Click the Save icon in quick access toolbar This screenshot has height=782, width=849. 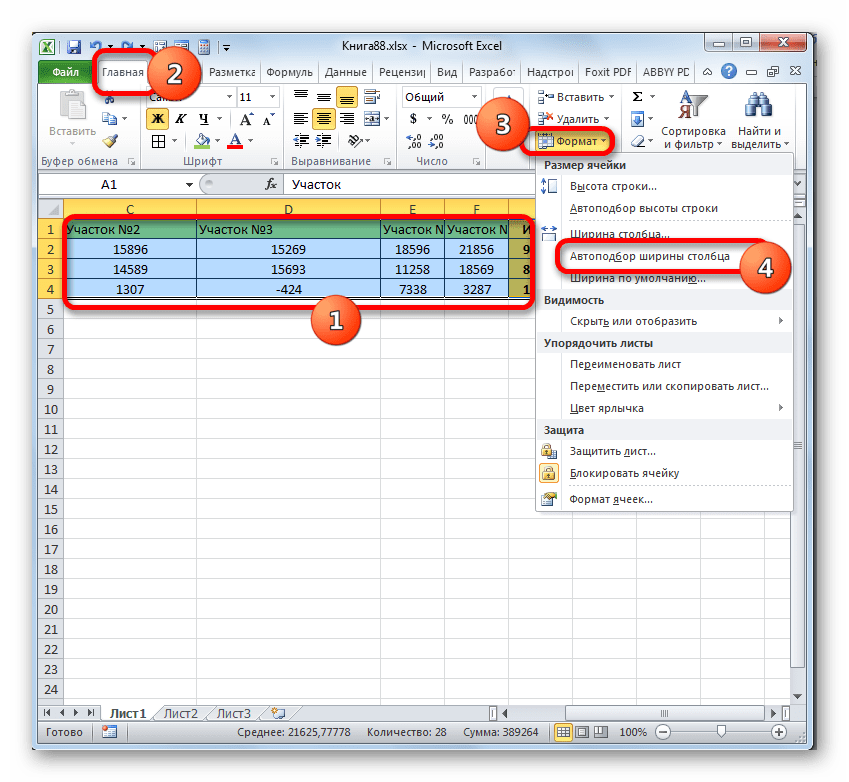tap(74, 47)
